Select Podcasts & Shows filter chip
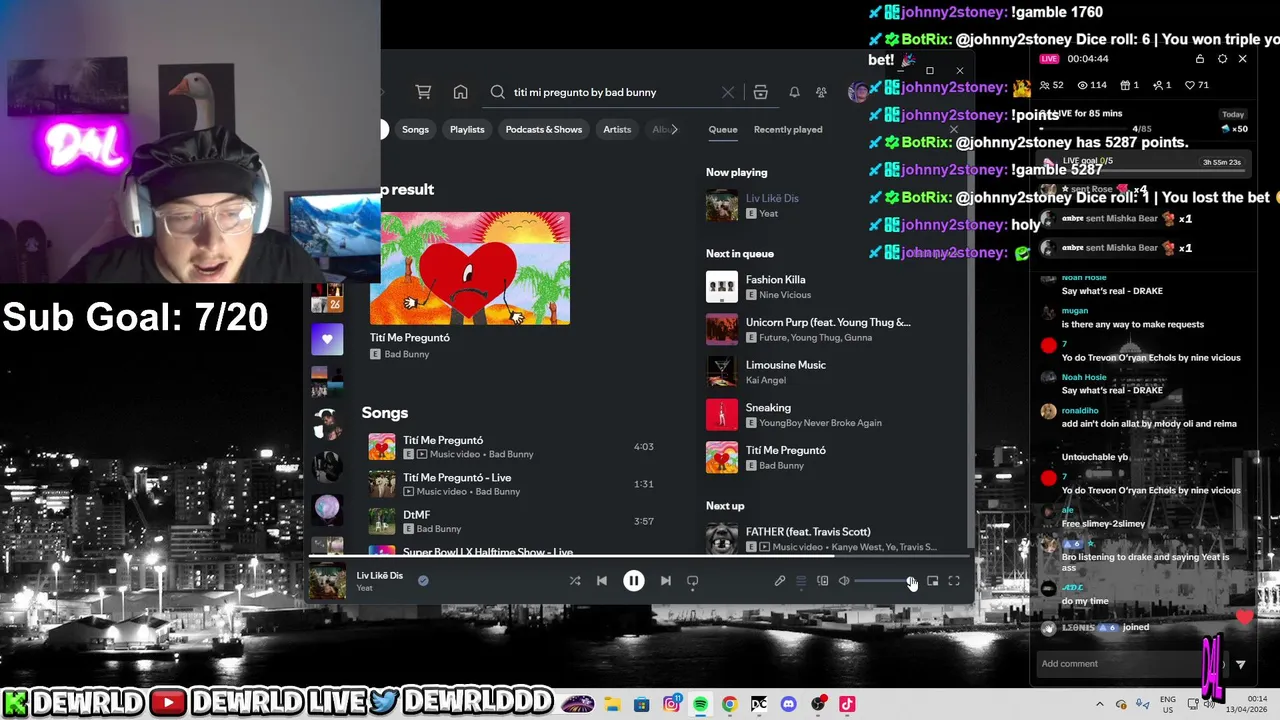The height and width of the screenshot is (720, 1280). [544, 129]
